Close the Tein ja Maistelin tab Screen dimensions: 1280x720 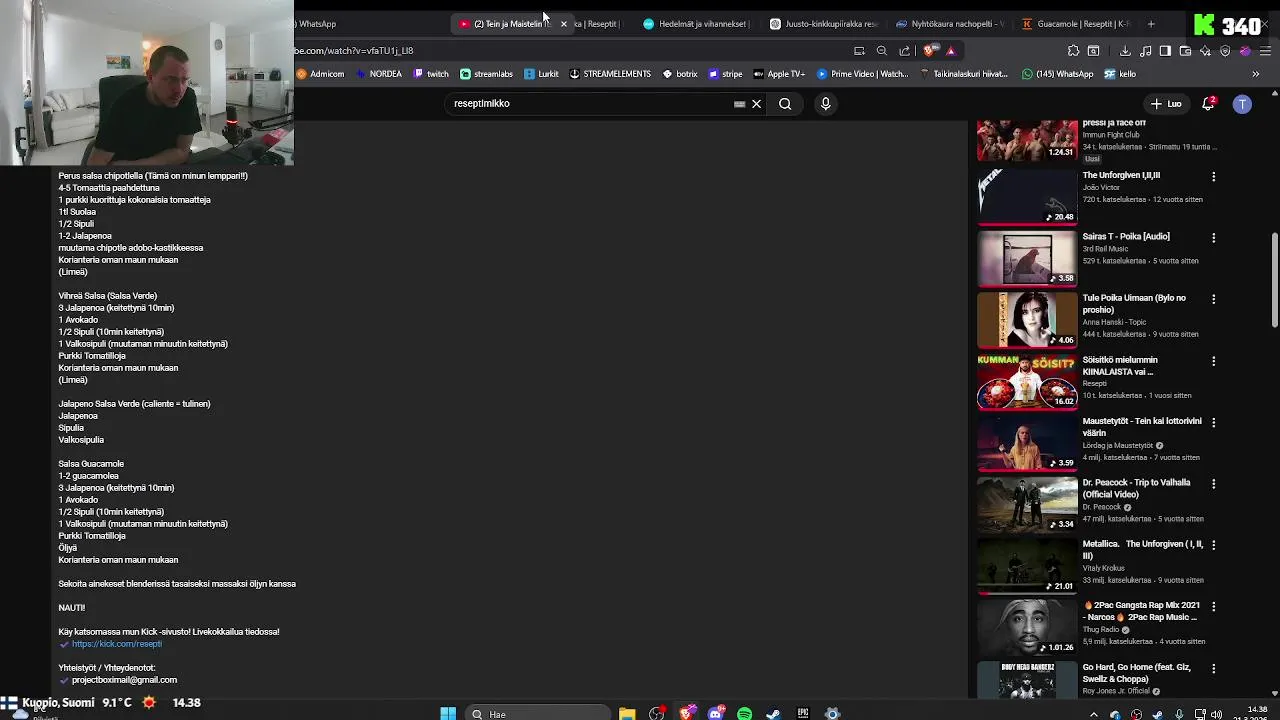click(x=563, y=24)
